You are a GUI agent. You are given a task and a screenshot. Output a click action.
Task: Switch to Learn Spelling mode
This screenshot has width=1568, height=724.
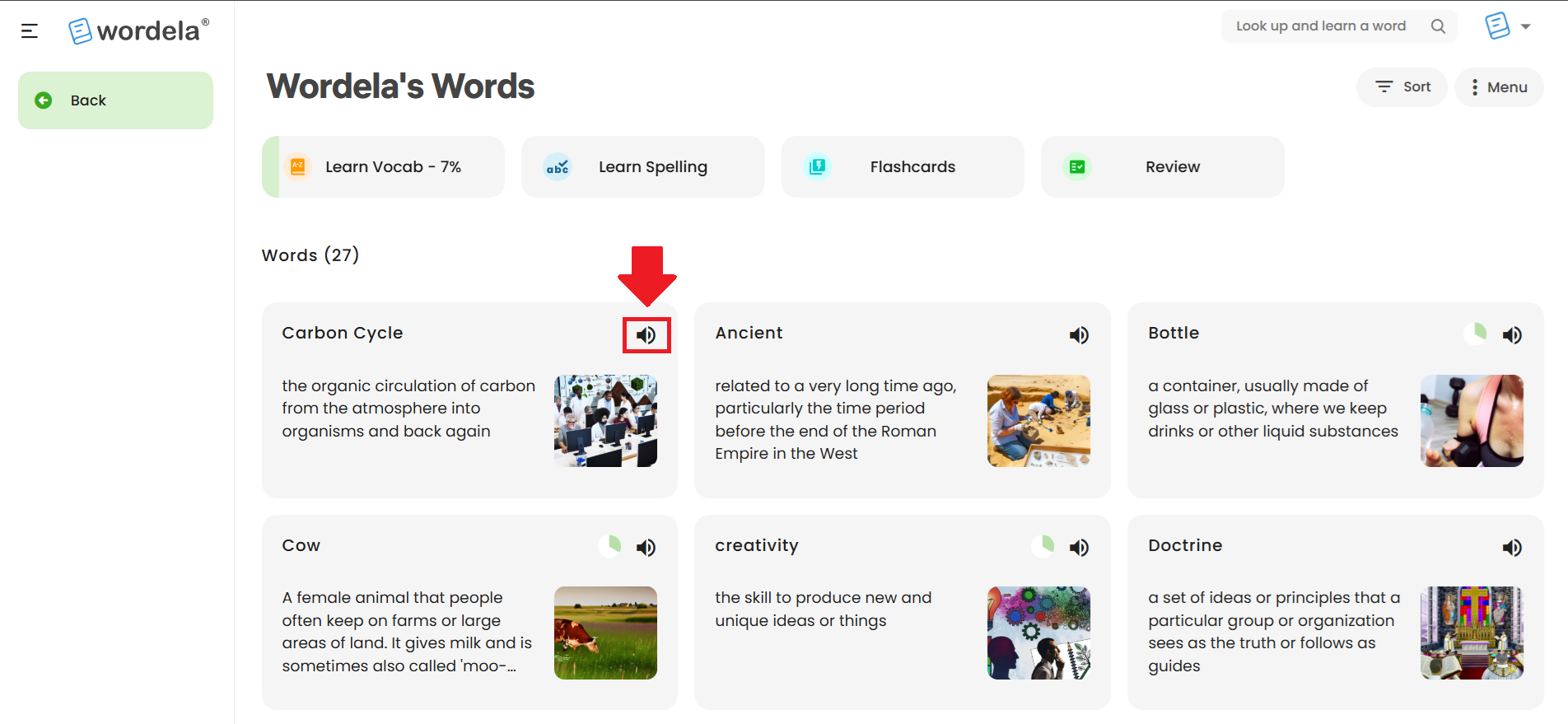[643, 167]
